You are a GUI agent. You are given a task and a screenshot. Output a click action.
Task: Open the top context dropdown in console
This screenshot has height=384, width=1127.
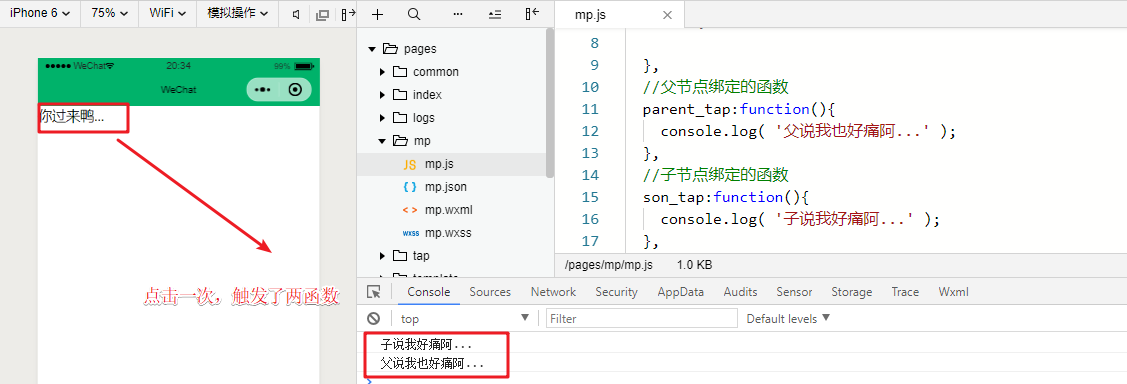[464, 319]
